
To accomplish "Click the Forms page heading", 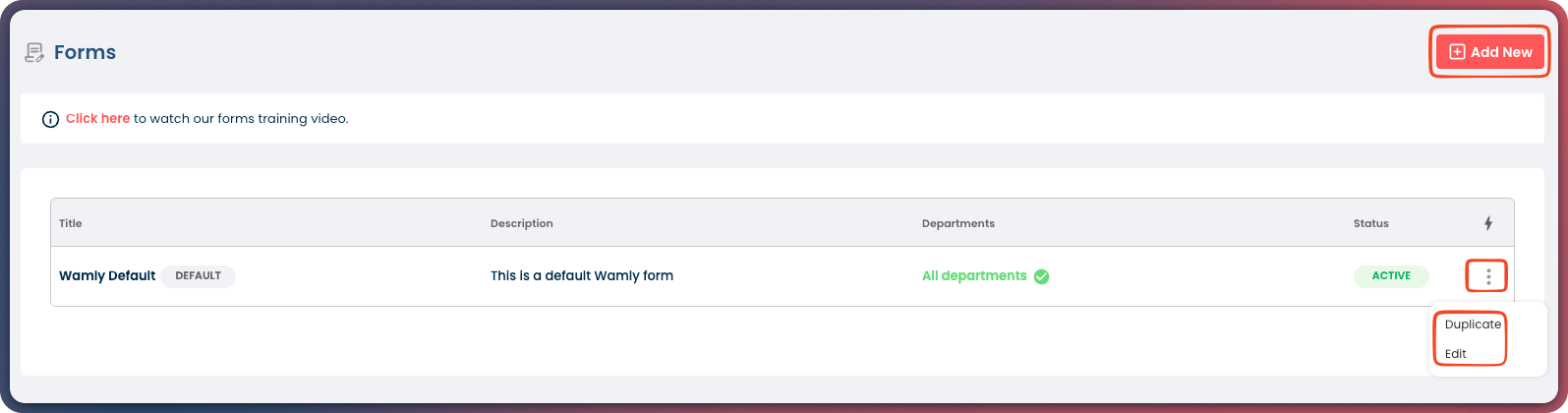I will coord(85,53).
